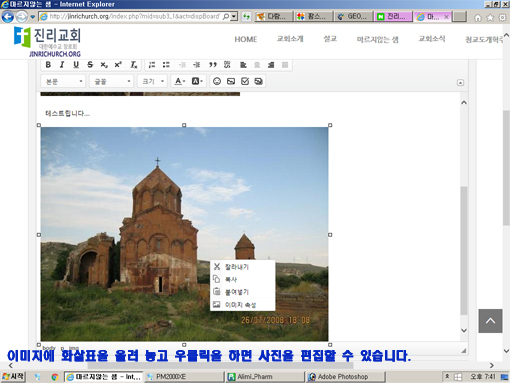This screenshot has height=383, width=510.
Task: Insert a smiley emoticon
Action: click(x=217, y=81)
